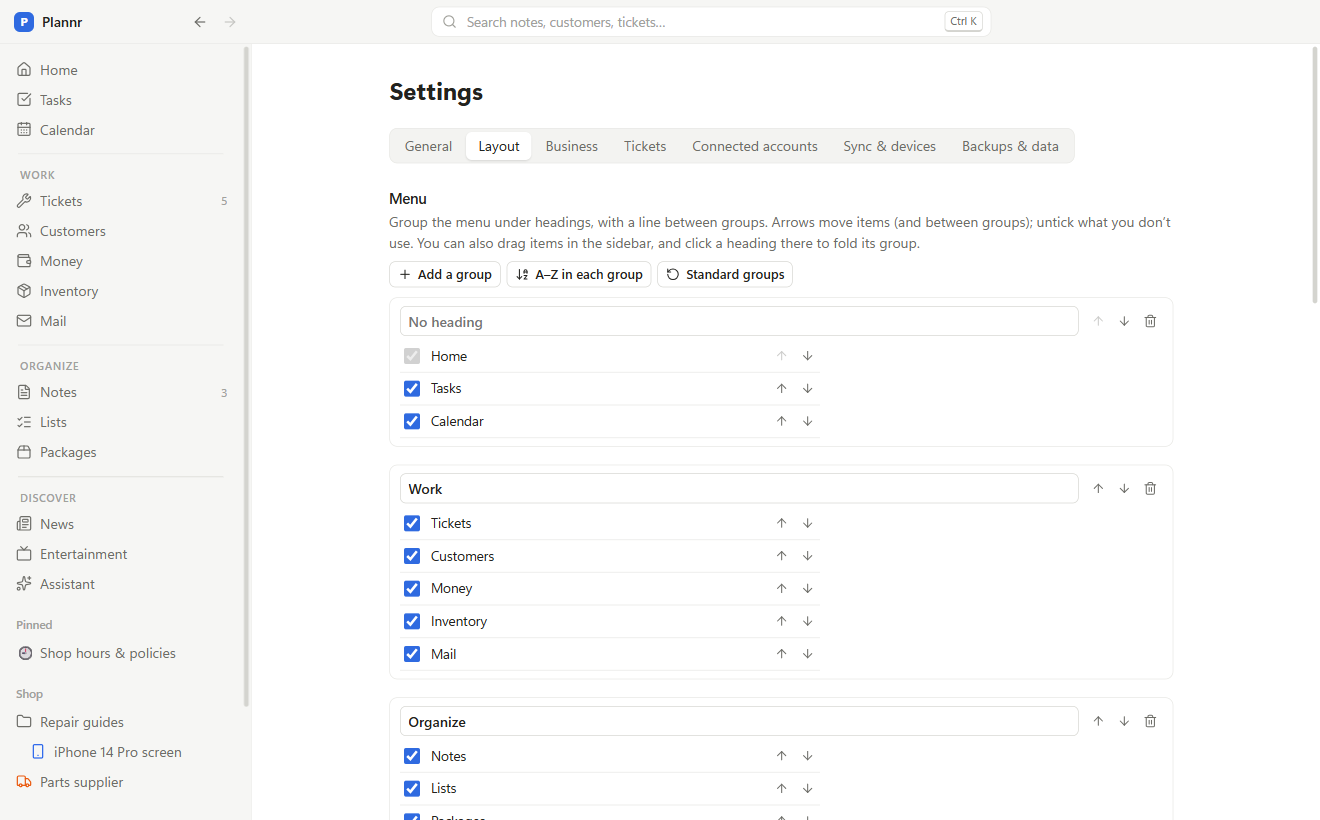Viewport: 1320px width, 820px height.
Task: Move the Tasks item up
Action: (782, 388)
